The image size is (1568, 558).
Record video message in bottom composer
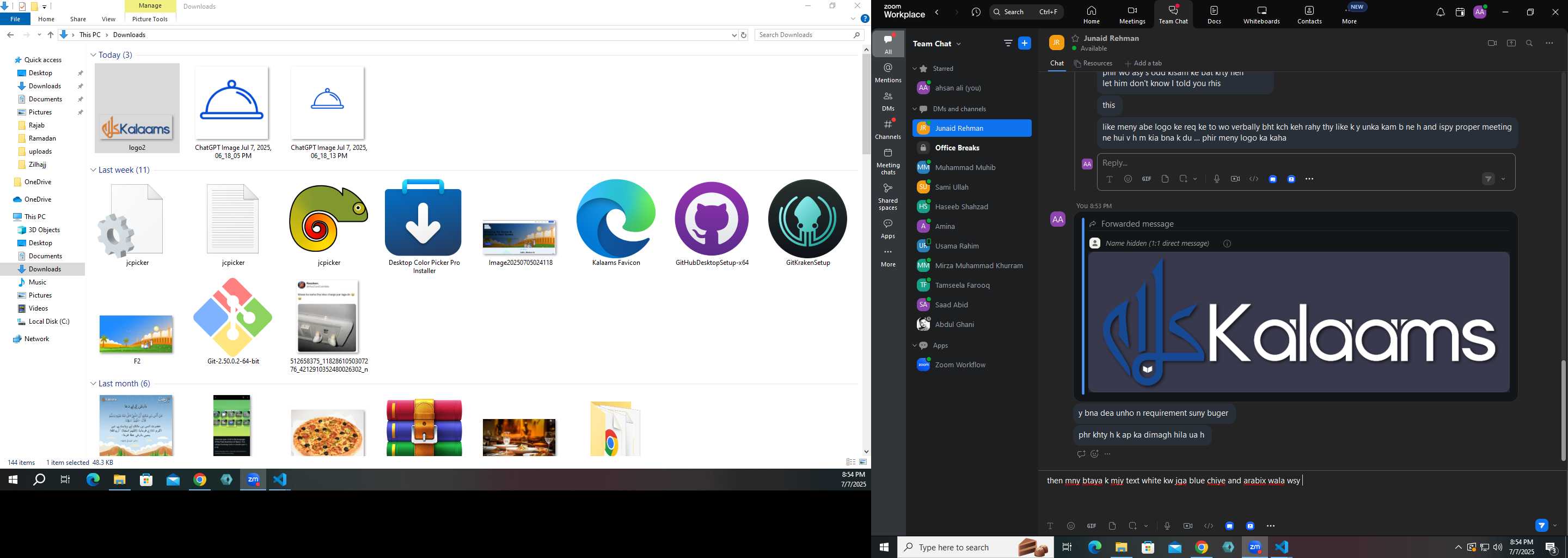(x=1187, y=526)
